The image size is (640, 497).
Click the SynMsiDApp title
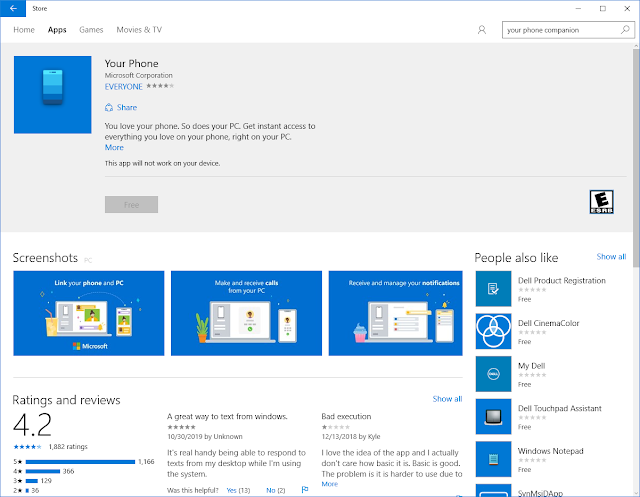540,493
